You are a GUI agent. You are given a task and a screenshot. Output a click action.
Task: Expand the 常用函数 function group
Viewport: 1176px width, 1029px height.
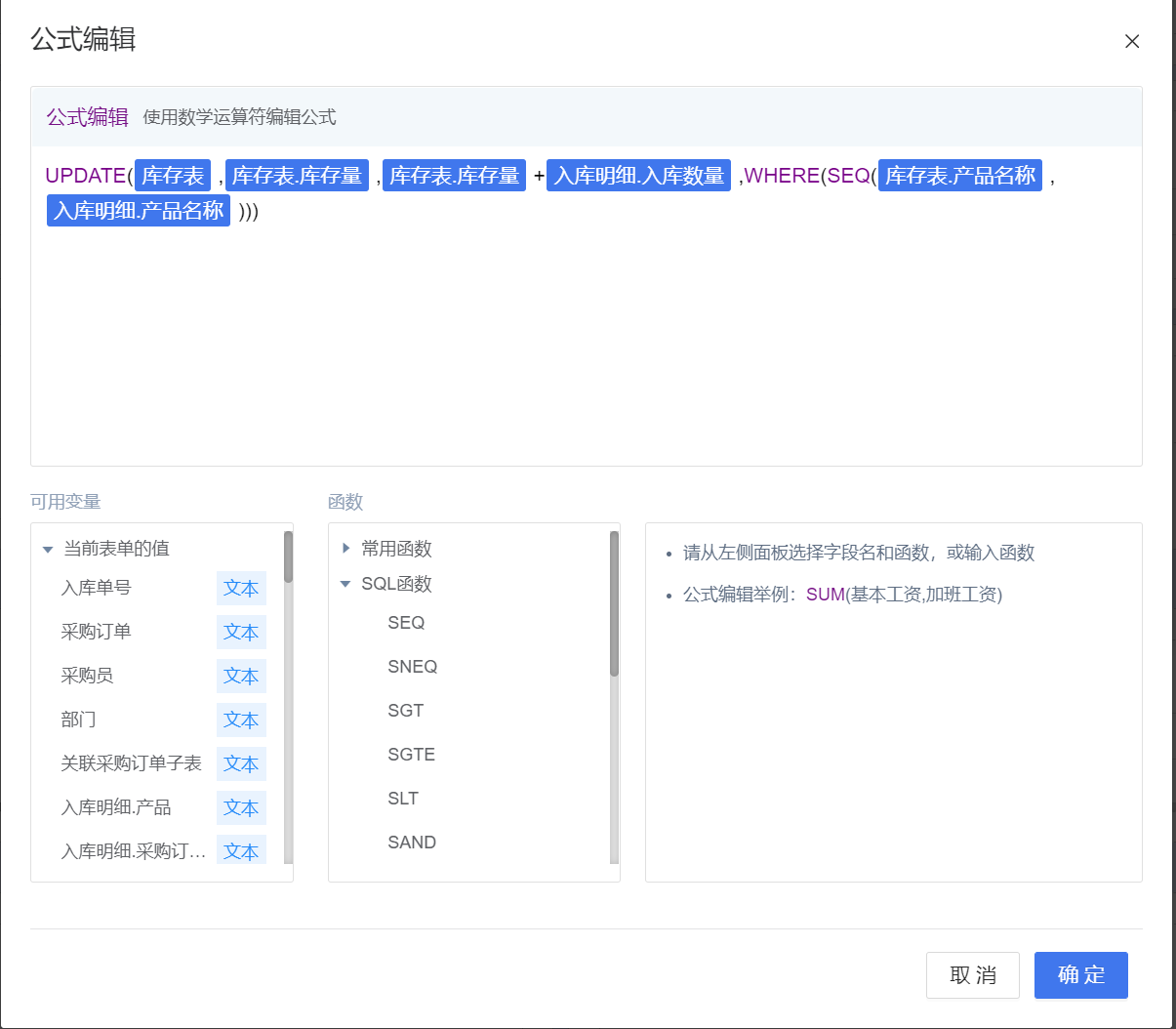pos(345,549)
